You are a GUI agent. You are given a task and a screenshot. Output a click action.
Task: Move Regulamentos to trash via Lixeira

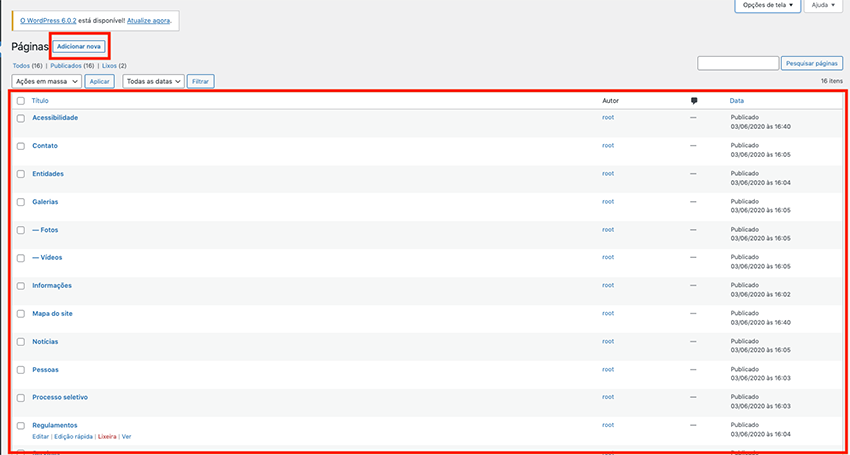click(106, 437)
